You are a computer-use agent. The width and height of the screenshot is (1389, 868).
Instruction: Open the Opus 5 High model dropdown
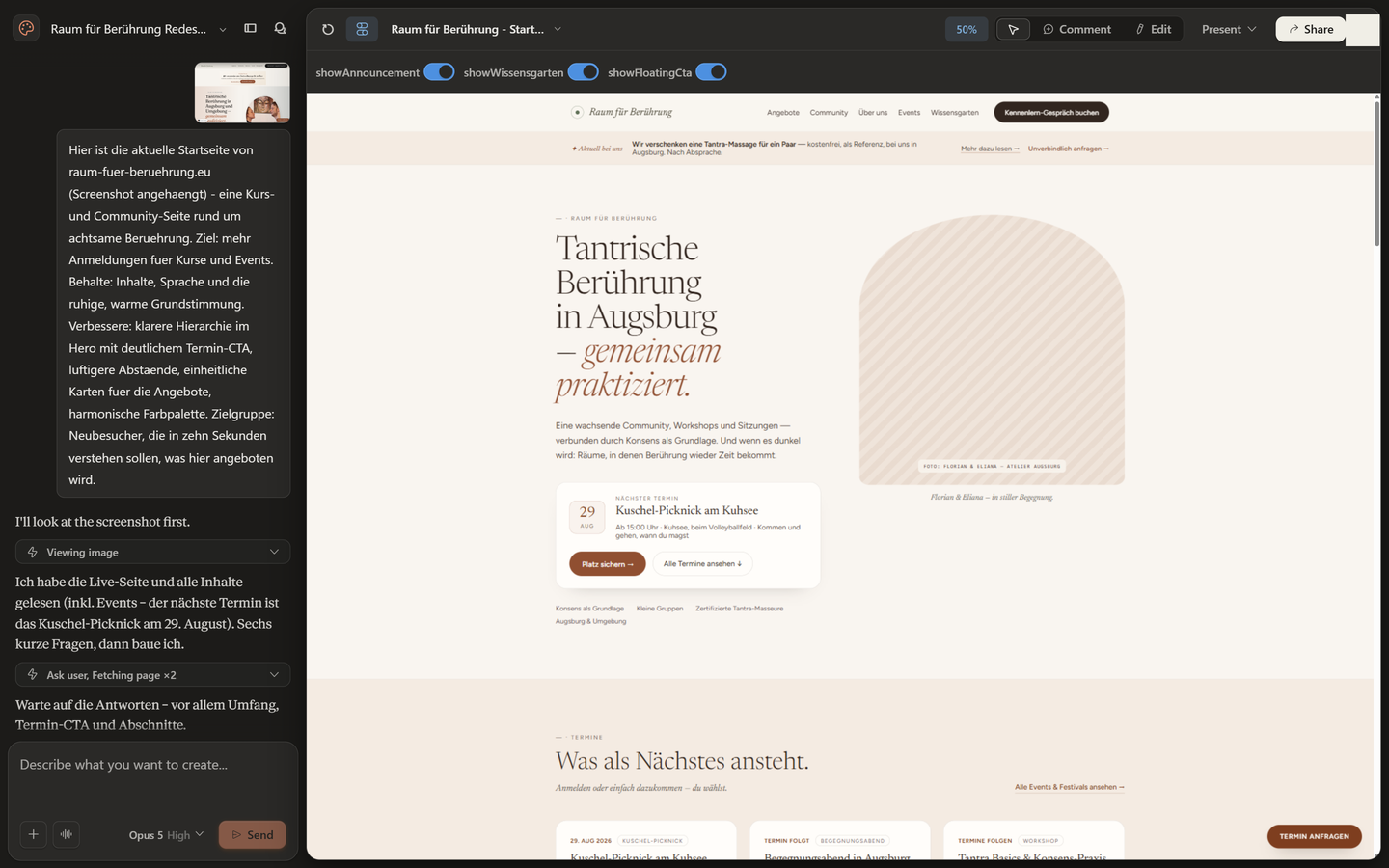pyautogui.click(x=166, y=835)
